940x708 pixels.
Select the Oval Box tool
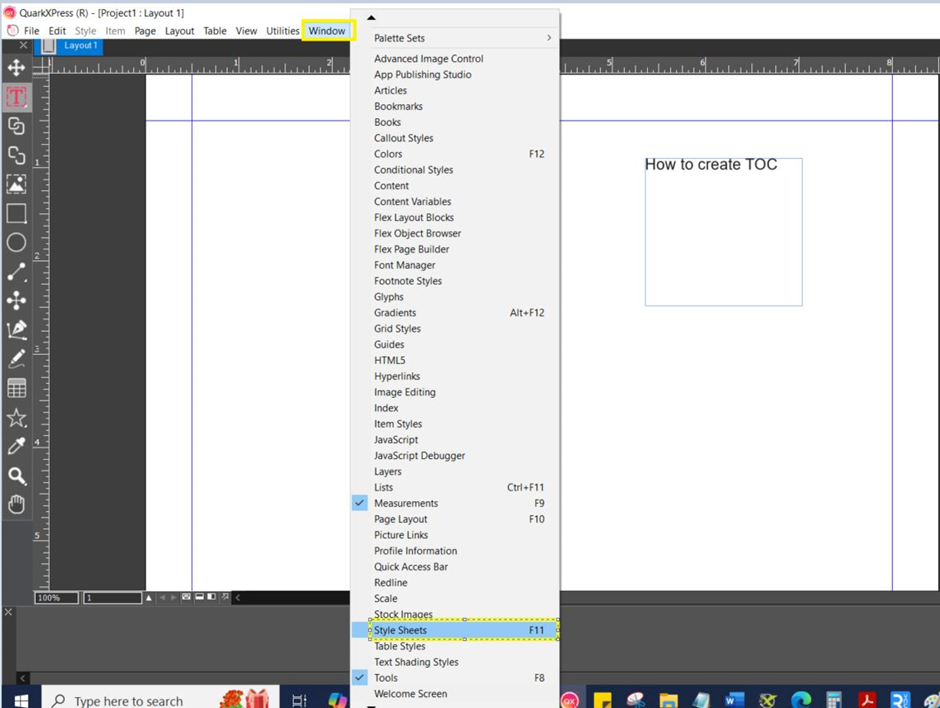pos(16,242)
